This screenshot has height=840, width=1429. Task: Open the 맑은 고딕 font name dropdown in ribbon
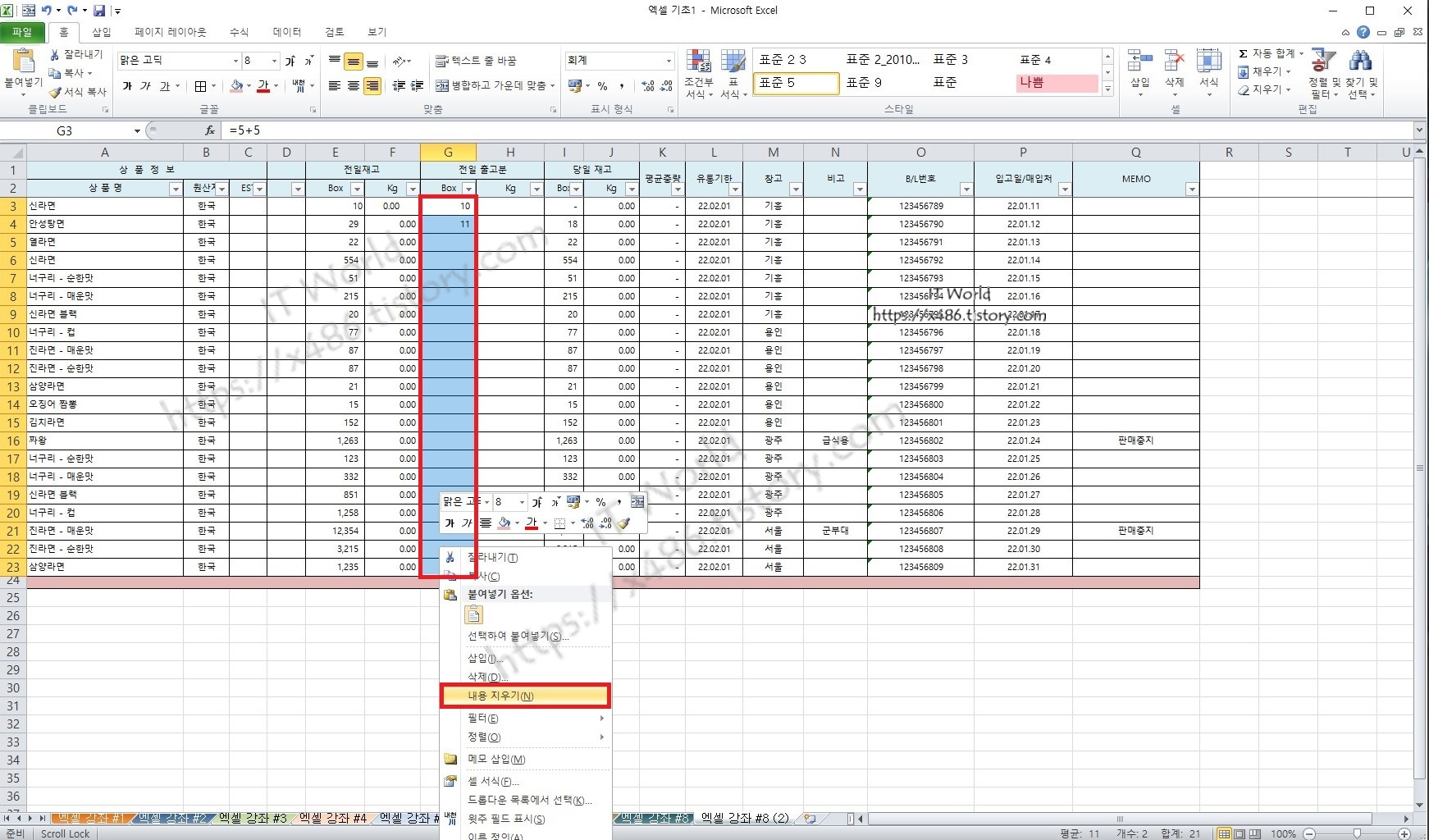(235, 61)
